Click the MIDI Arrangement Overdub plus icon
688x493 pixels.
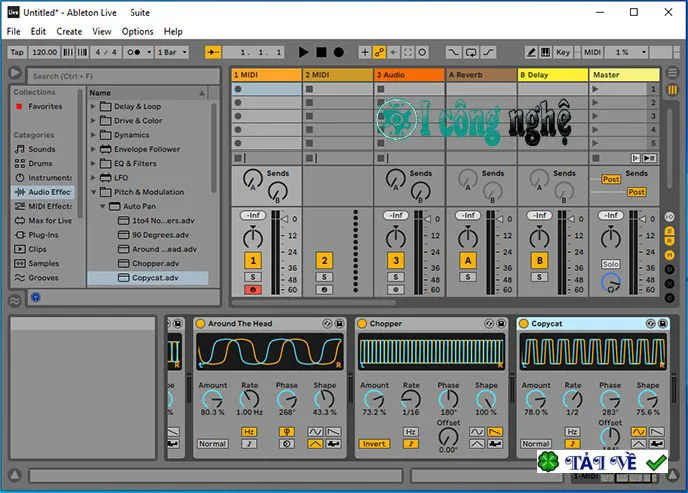coord(365,52)
